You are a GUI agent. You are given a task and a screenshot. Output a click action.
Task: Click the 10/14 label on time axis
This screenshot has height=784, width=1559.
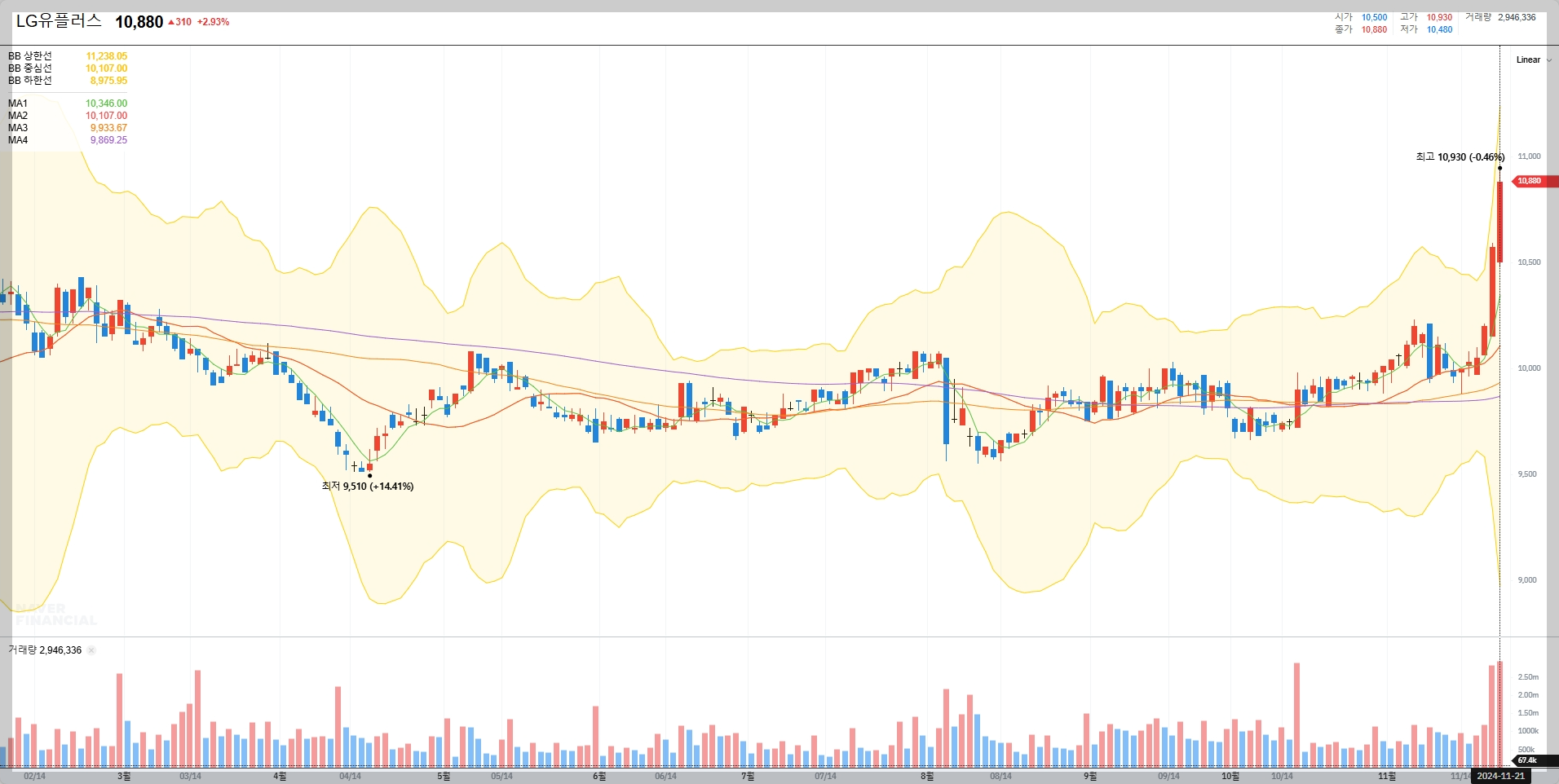click(1282, 776)
